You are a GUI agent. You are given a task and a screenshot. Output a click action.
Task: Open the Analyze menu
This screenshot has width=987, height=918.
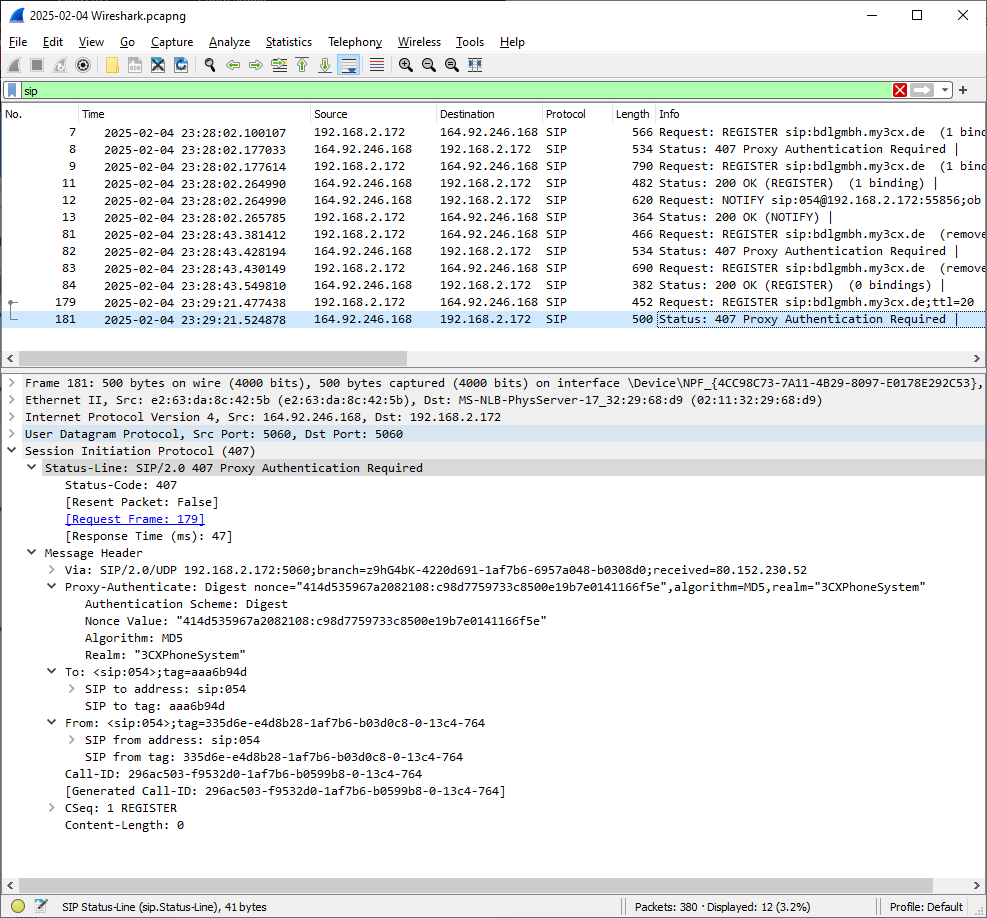[x=229, y=42]
